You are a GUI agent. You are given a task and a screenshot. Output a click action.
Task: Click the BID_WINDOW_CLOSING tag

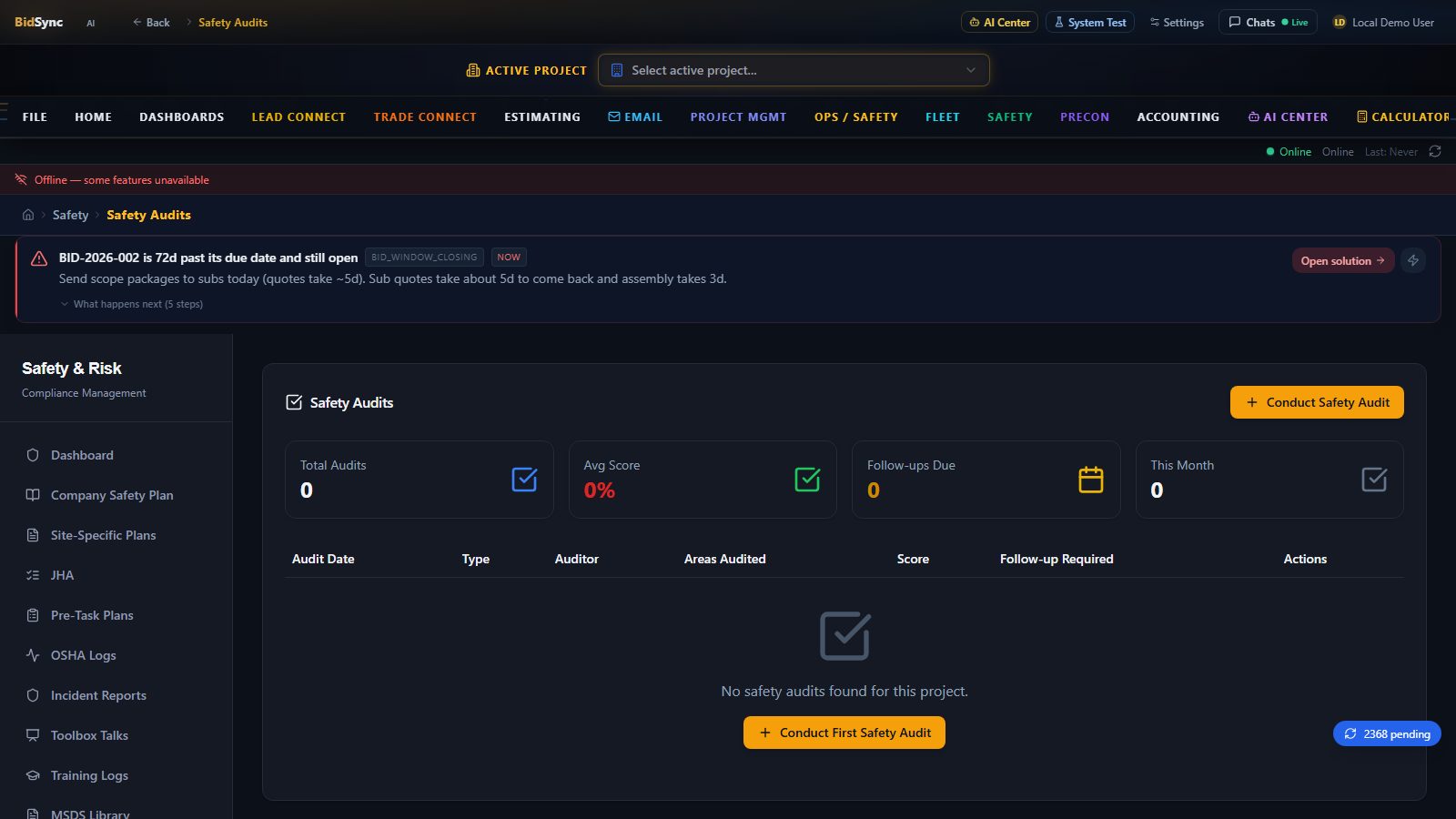pos(424,258)
